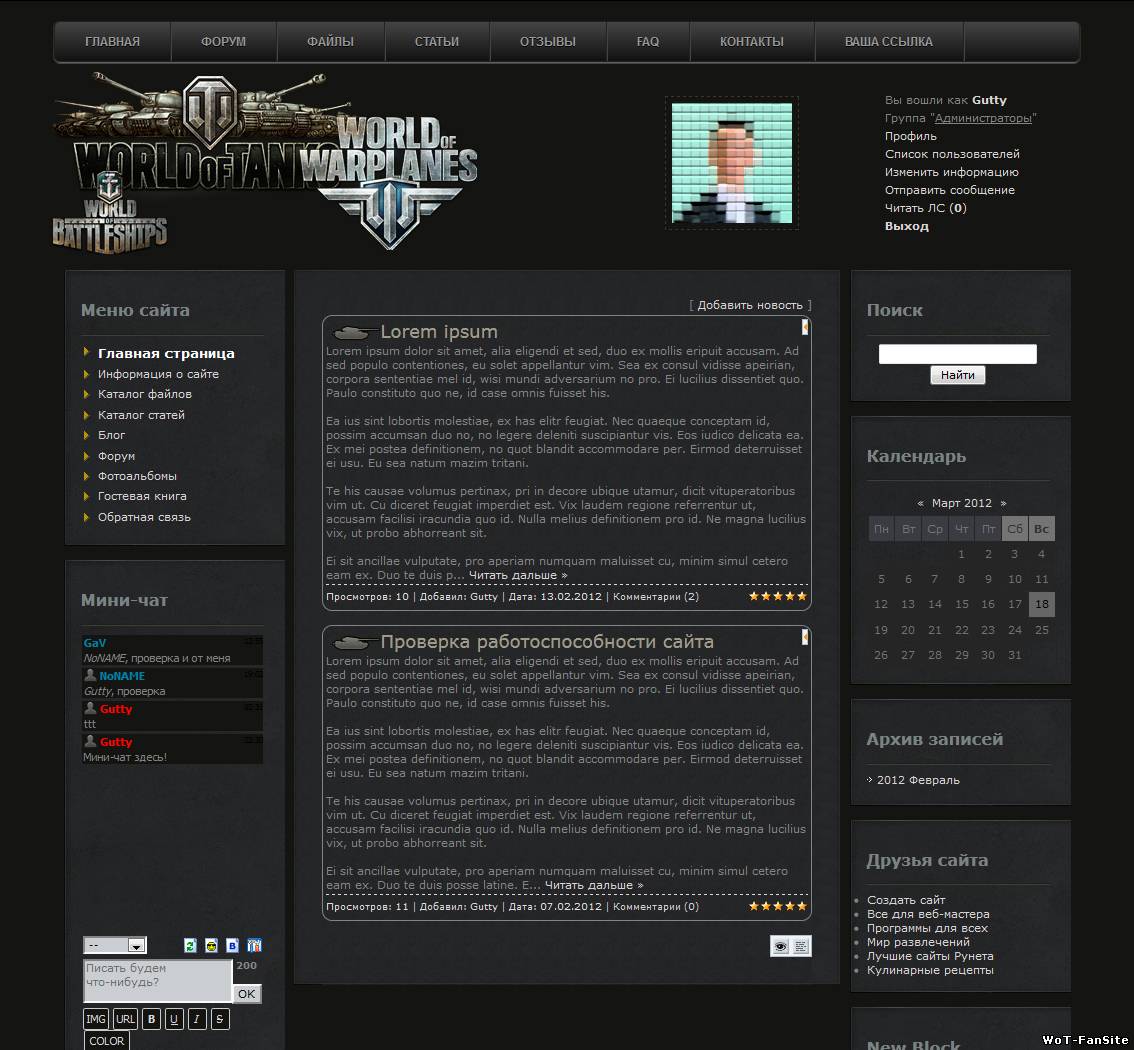Viewport: 1134px width, 1050px height.
Task: Focus the mini-chat message text area
Action: pos(158,981)
